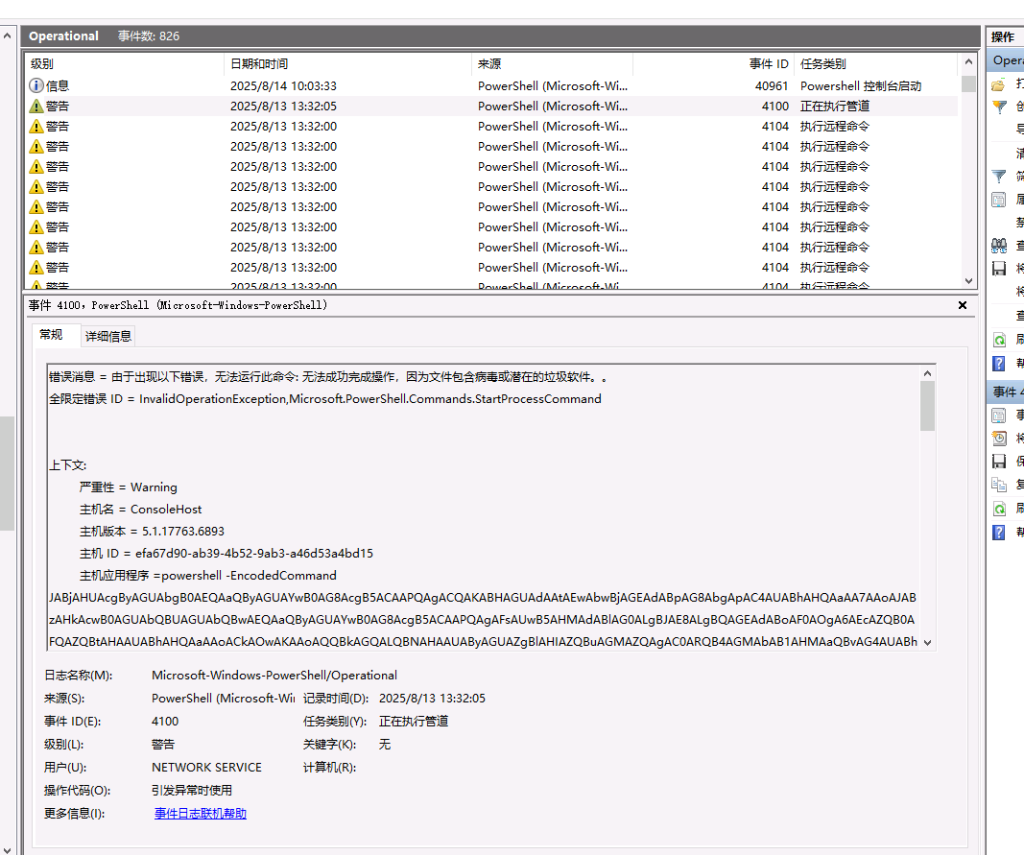Click the up arrow of the event details scrollbar
The height and width of the screenshot is (855, 1024).
click(928, 374)
